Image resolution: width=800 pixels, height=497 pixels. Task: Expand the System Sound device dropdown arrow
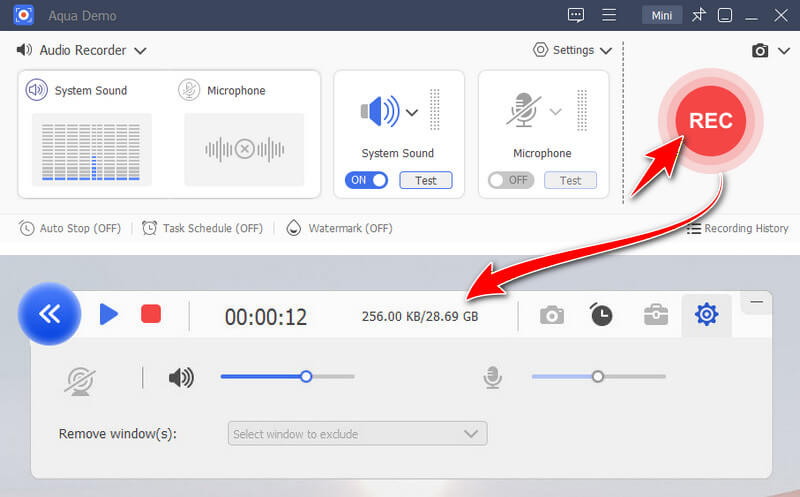click(x=412, y=112)
